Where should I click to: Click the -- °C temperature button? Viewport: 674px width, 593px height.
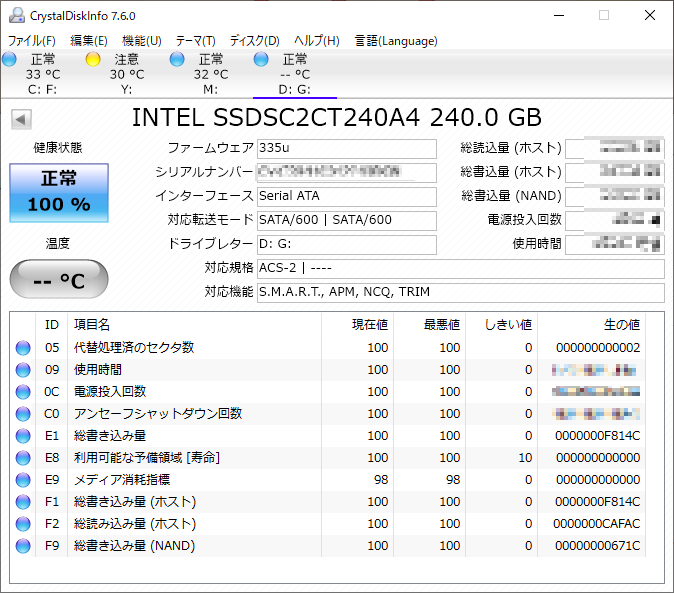coord(59,279)
